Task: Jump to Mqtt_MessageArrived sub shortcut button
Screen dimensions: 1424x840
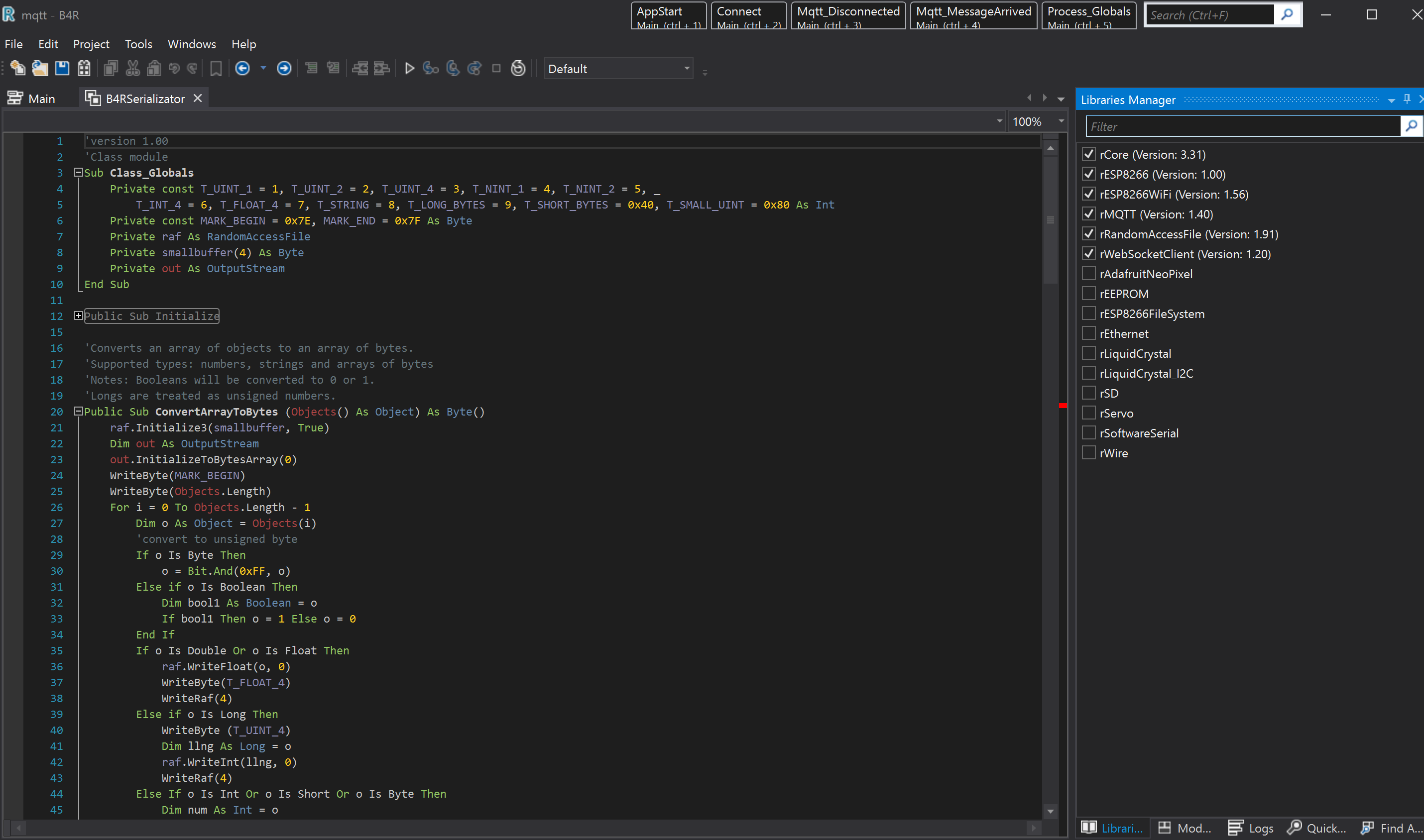Action: click(x=973, y=16)
